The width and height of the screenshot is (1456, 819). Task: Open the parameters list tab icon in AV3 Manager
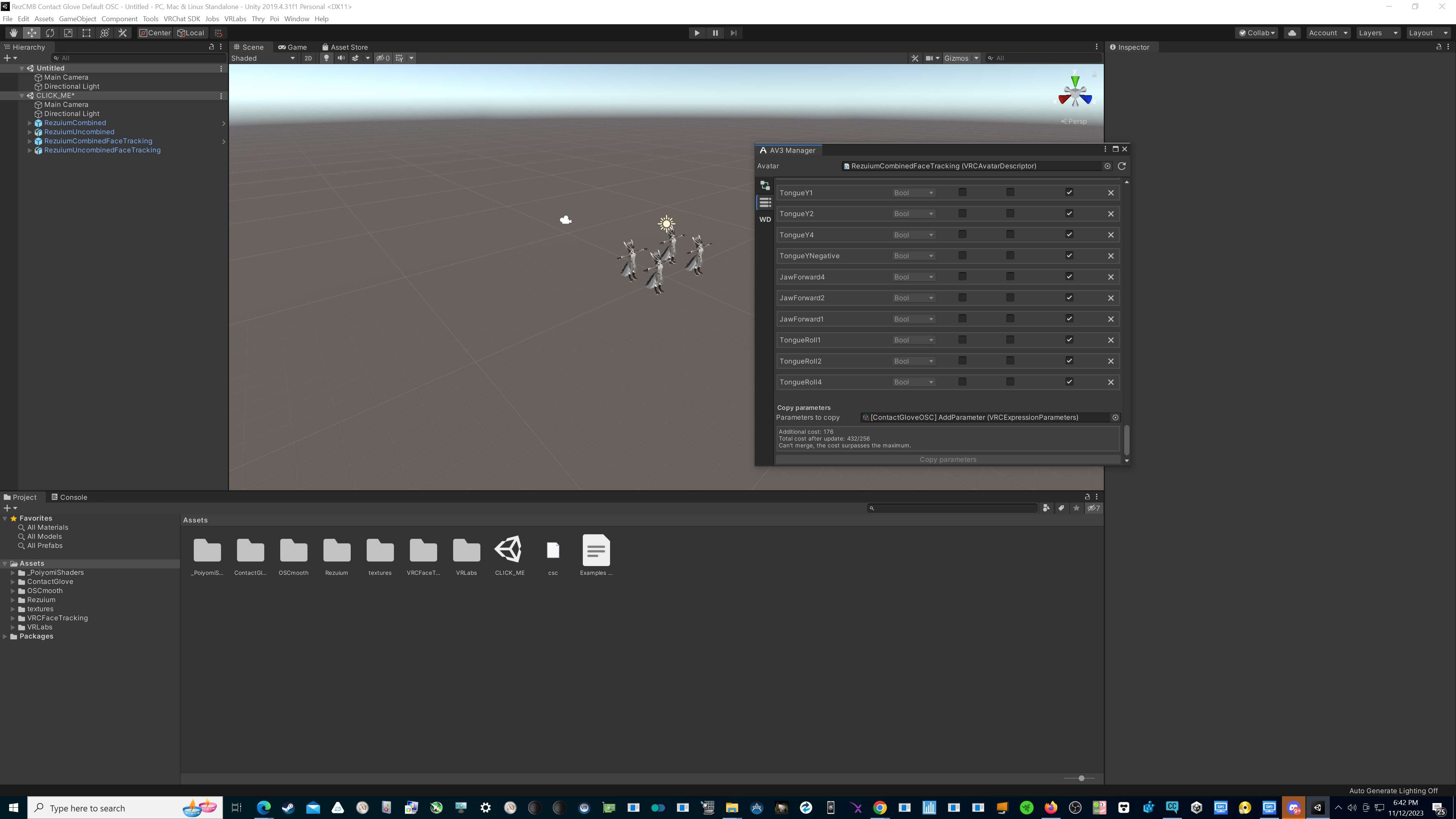pyautogui.click(x=765, y=202)
